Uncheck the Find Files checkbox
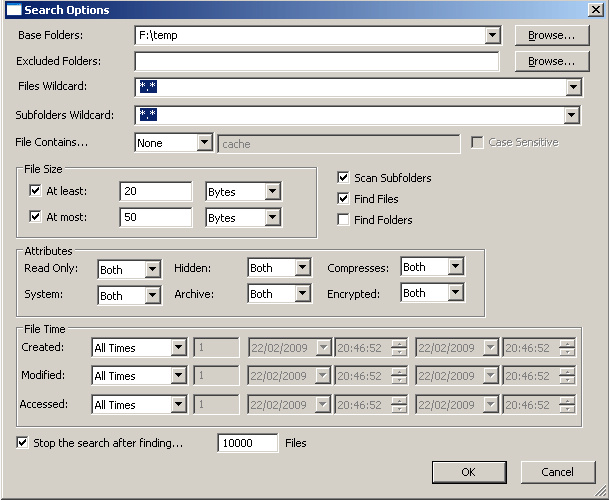Viewport: 609px width, 500px height. pyautogui.click(x=343, y=199)
